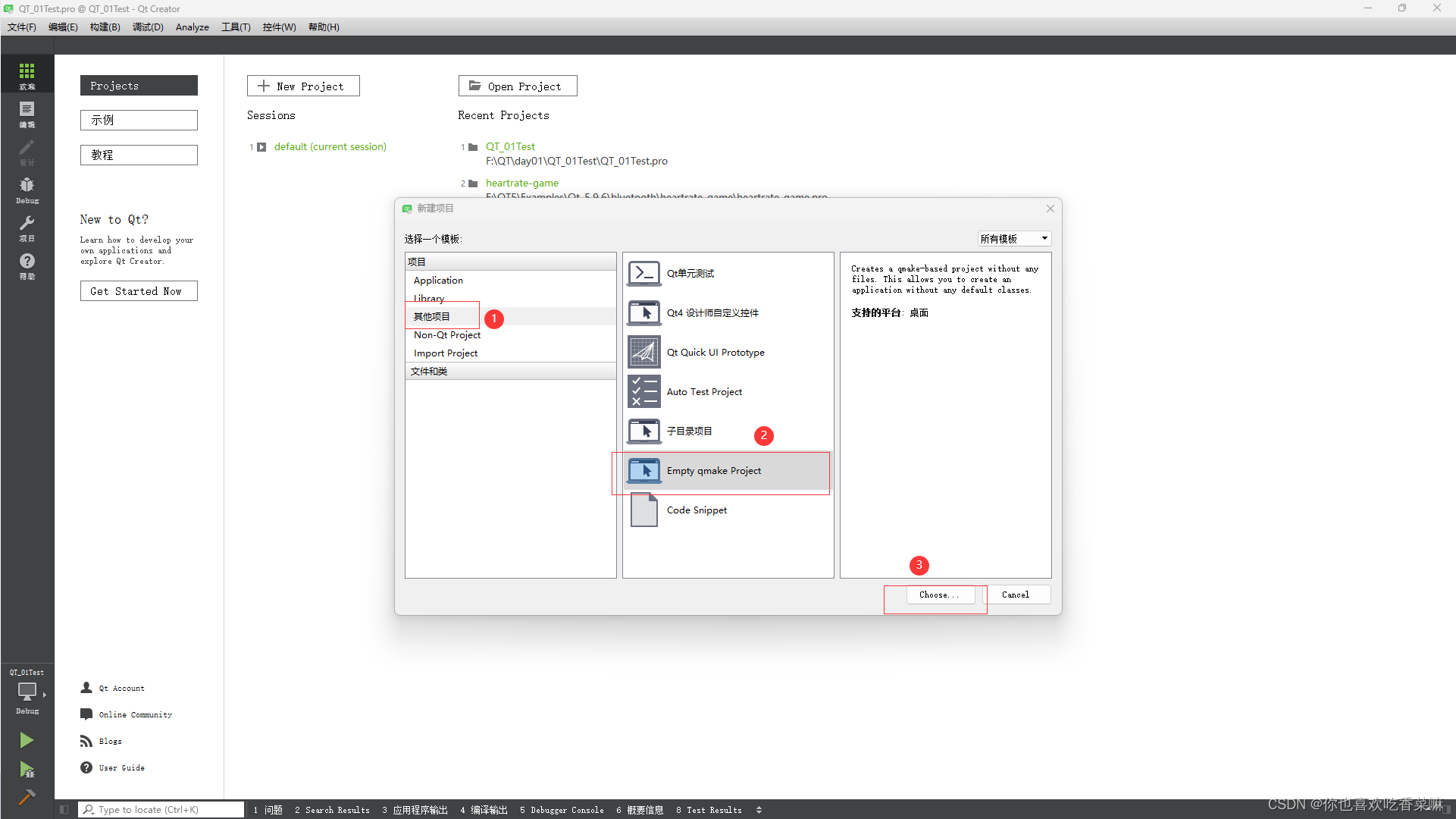Open the Online Community link
Viewport: 1456px width, 819px height.
click(135, 714)
